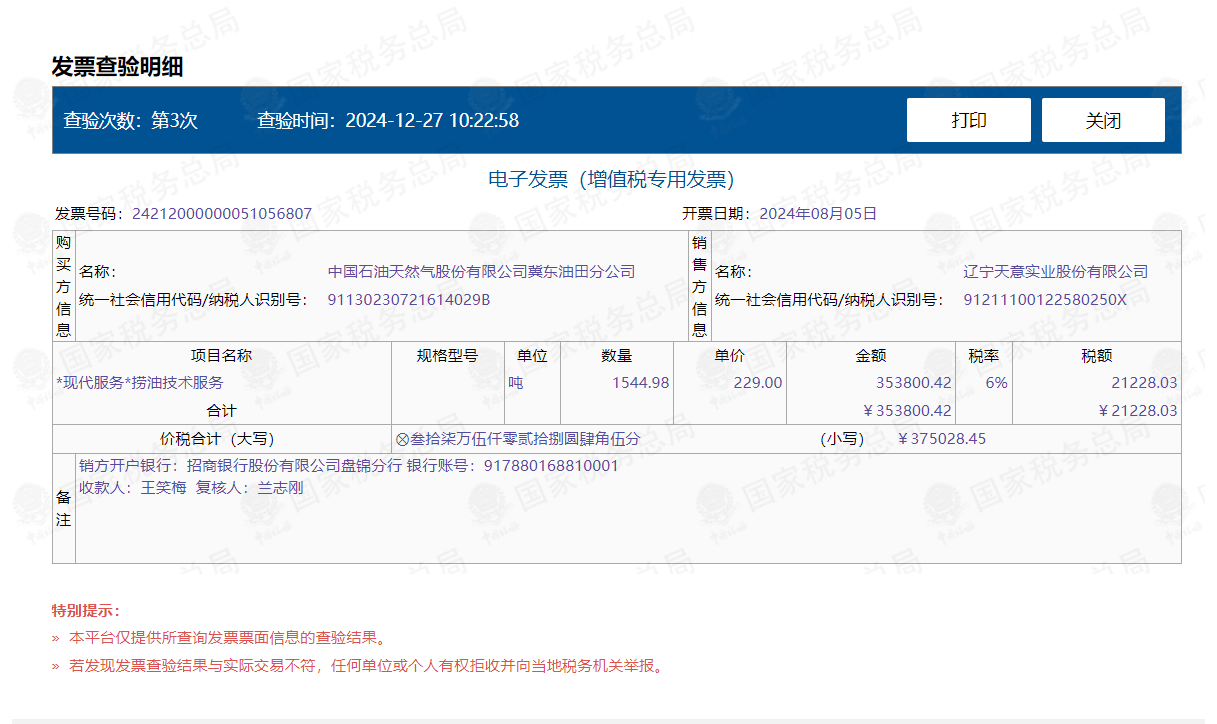Click the 查验次数: 第3次 text
Image resolution: width=1217 pixels, height=724 pixels.
point(131,121)
